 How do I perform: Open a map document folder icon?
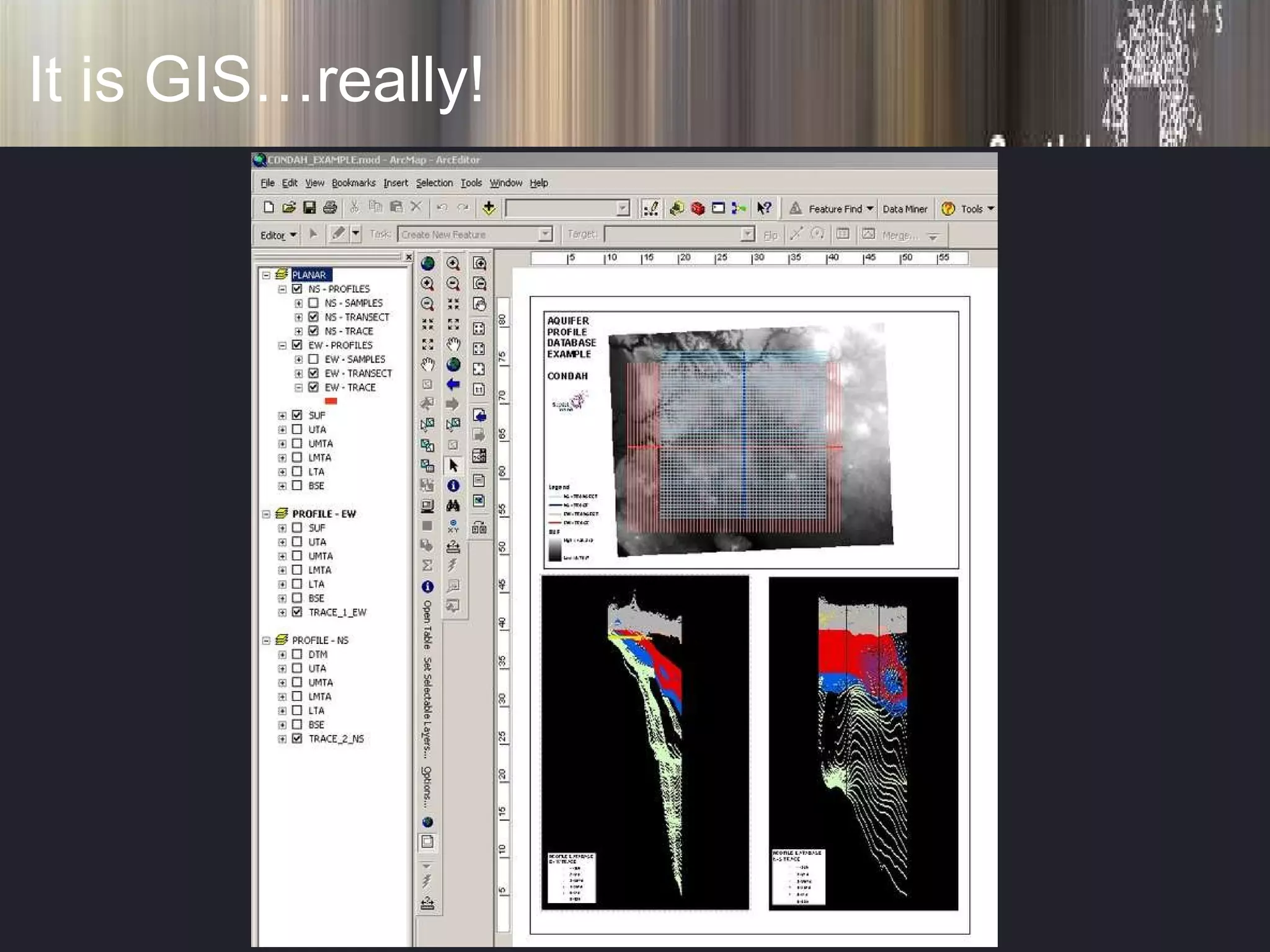pos(288,208)
